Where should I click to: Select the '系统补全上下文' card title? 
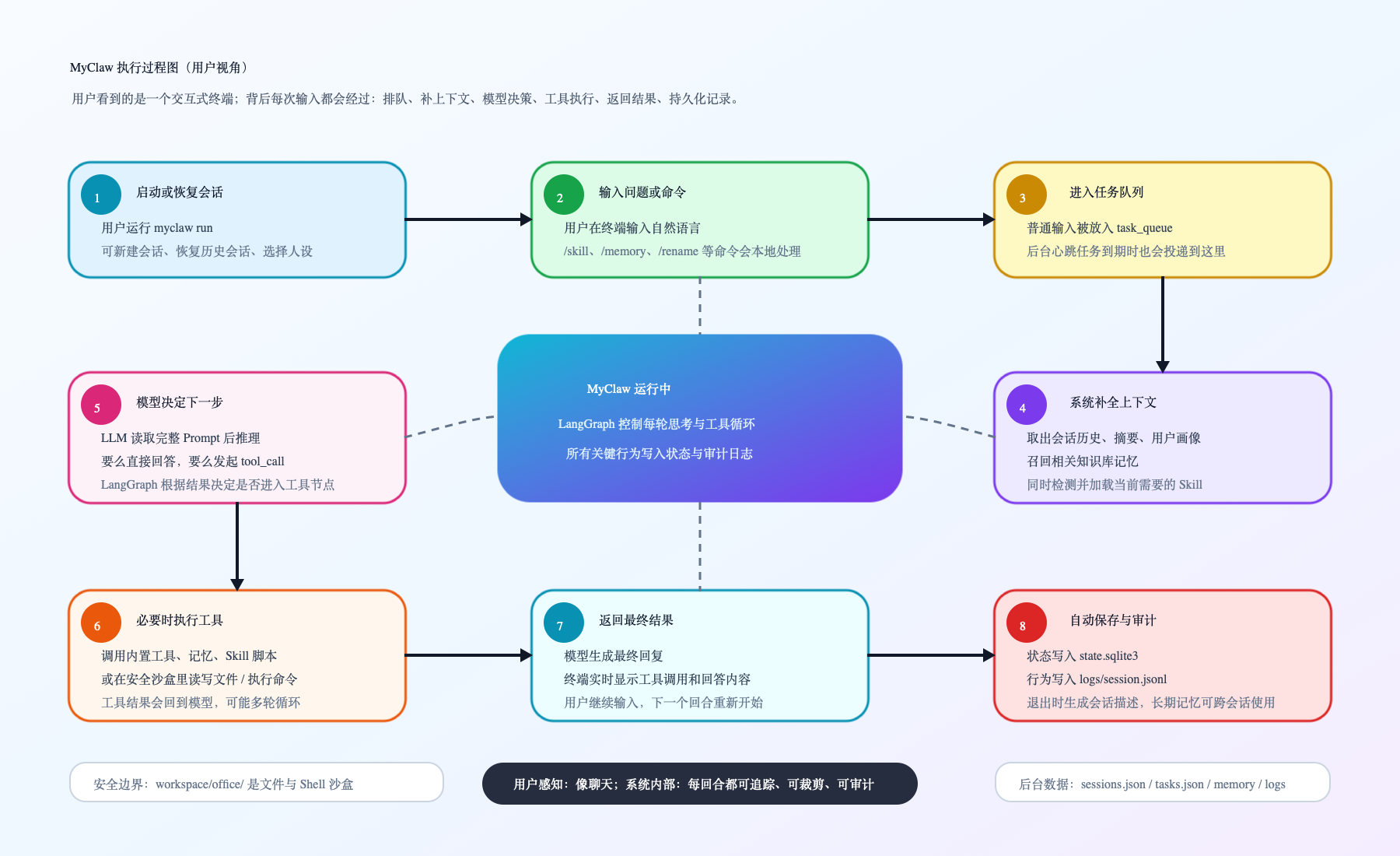point(1113,402)
